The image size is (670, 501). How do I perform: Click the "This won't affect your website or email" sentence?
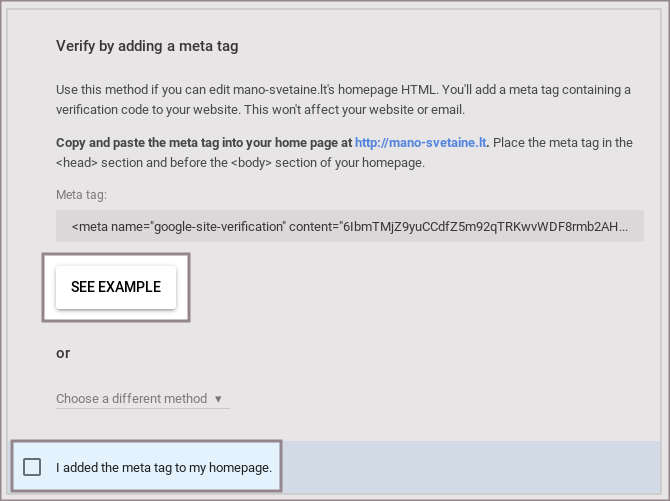pyautogui.click(x=340, y=109)
